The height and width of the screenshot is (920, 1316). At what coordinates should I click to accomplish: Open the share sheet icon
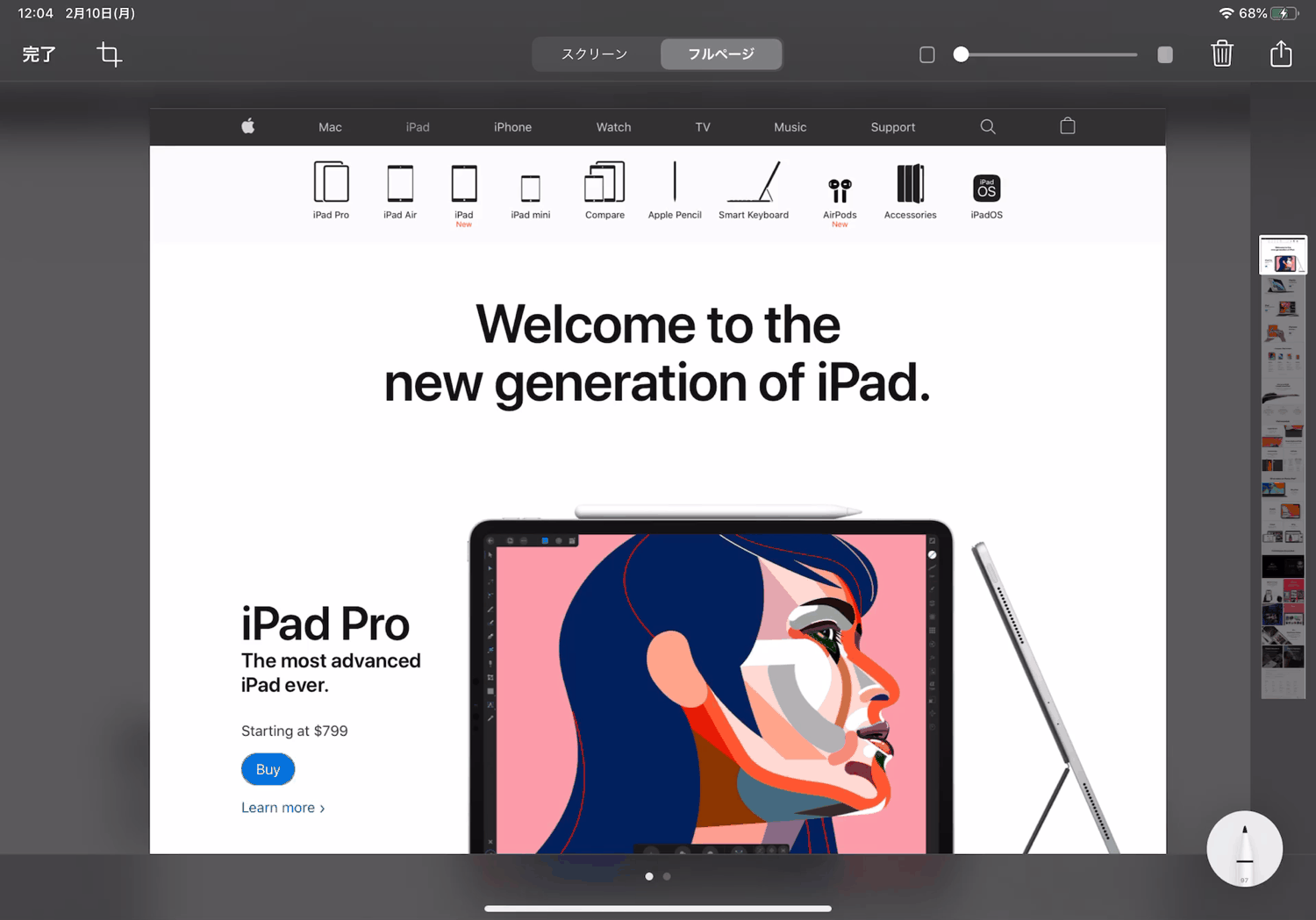(1281, 53)
